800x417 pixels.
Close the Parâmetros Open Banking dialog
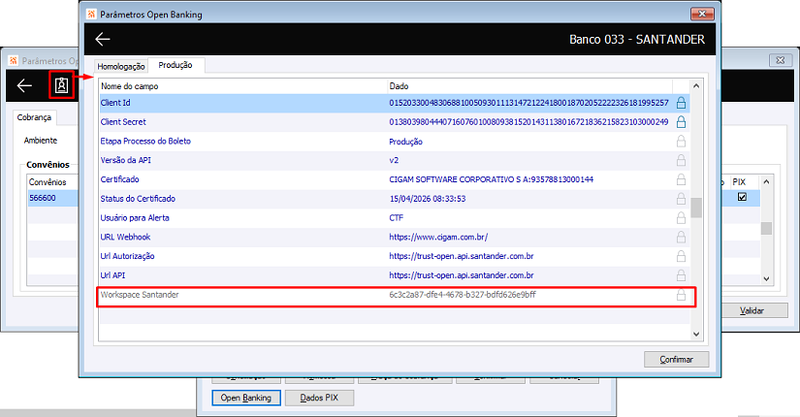click(702, 14)
